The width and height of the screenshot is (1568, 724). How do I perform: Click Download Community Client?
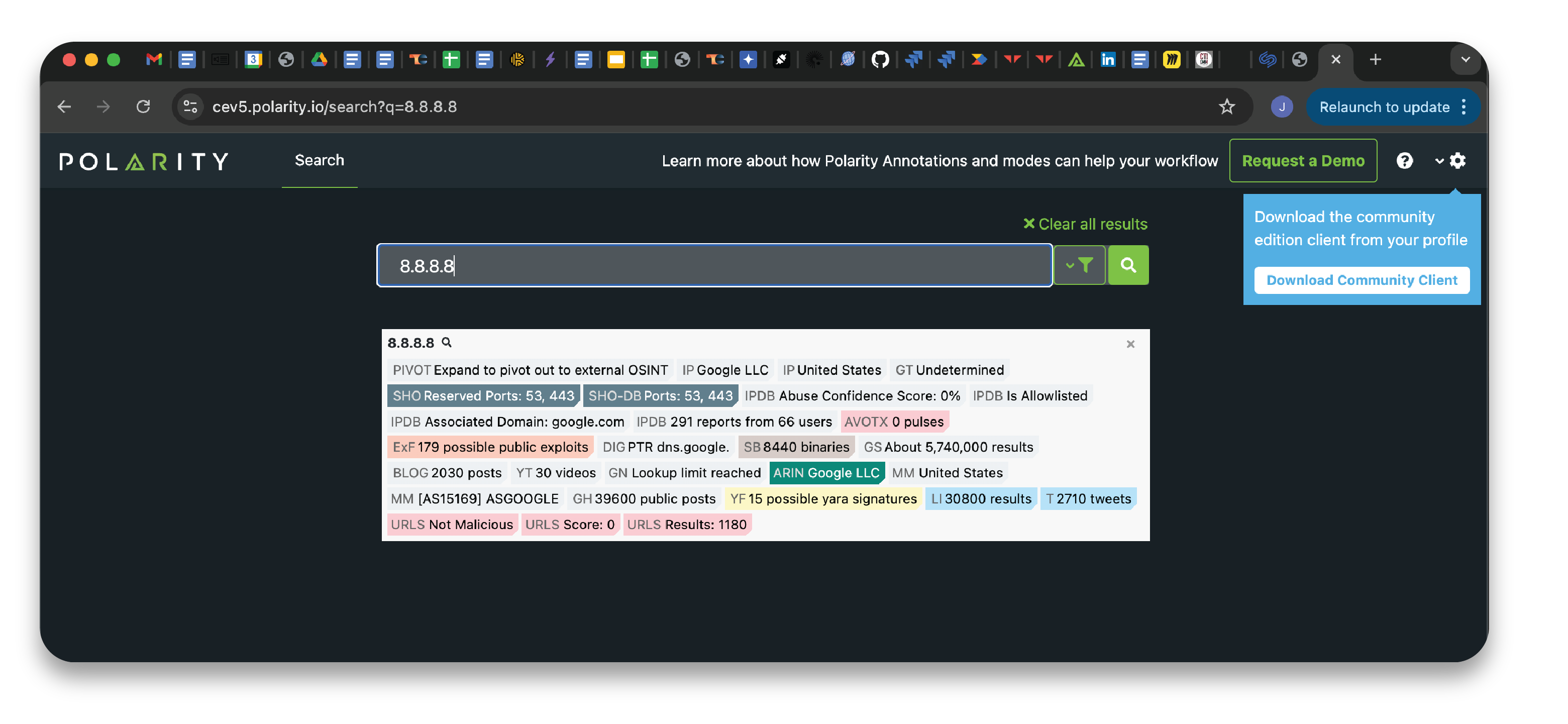(1362, 280)
